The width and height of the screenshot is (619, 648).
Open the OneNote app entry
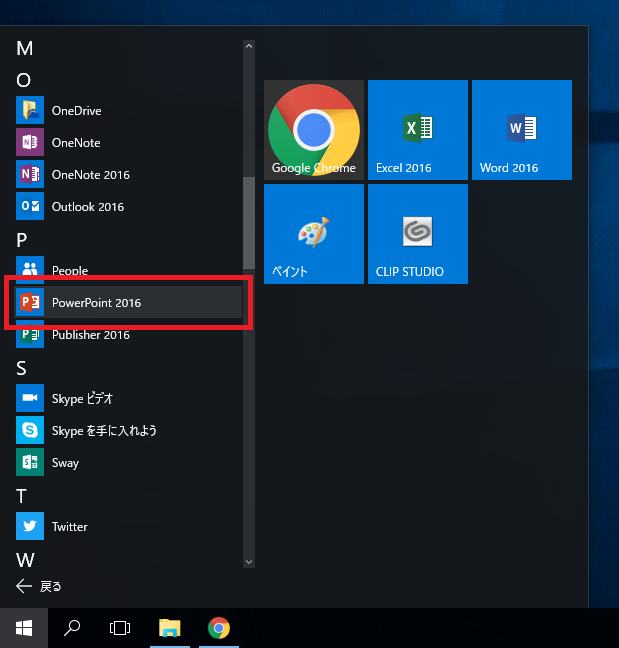[76, 143]
